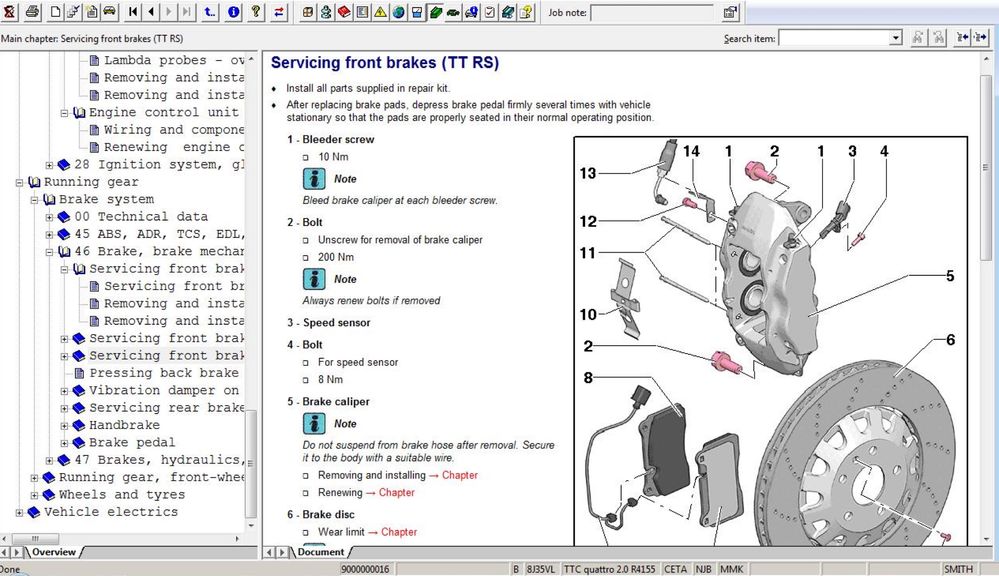Click the '8J35VL' status bar cell
This screenshot has width=999, height=576.
coord(540,569)
